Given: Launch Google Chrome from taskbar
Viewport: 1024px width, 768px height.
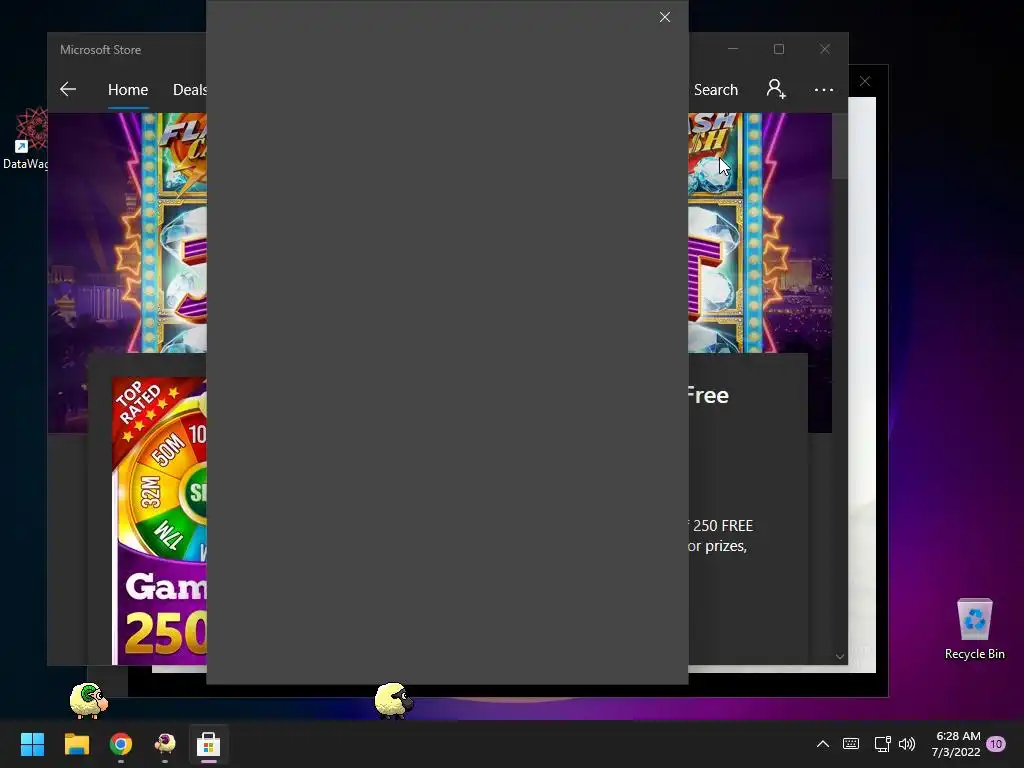Looking at the screenshot, I should 121,744.
